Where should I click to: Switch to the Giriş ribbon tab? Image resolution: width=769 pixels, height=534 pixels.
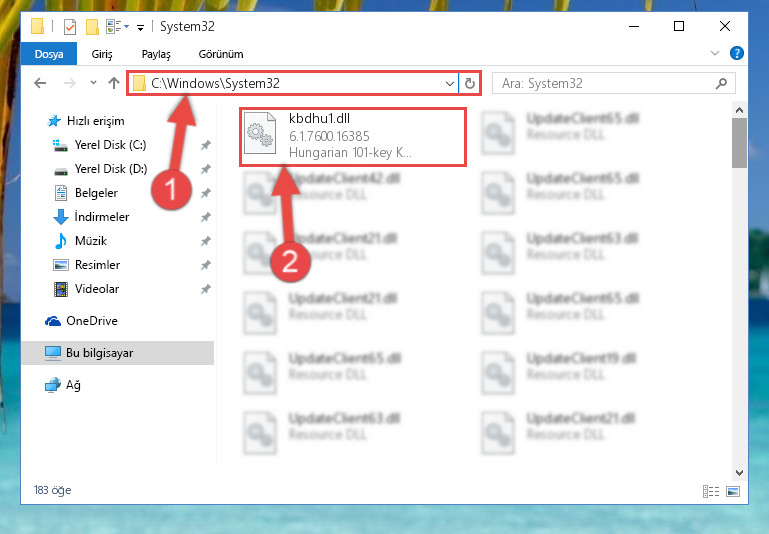(x=102, y=54)
